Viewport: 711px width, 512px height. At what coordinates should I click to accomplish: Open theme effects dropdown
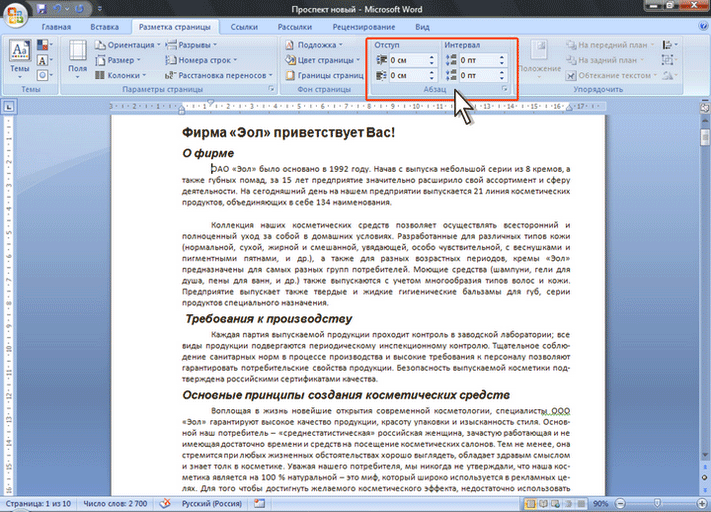coord(44,75)
